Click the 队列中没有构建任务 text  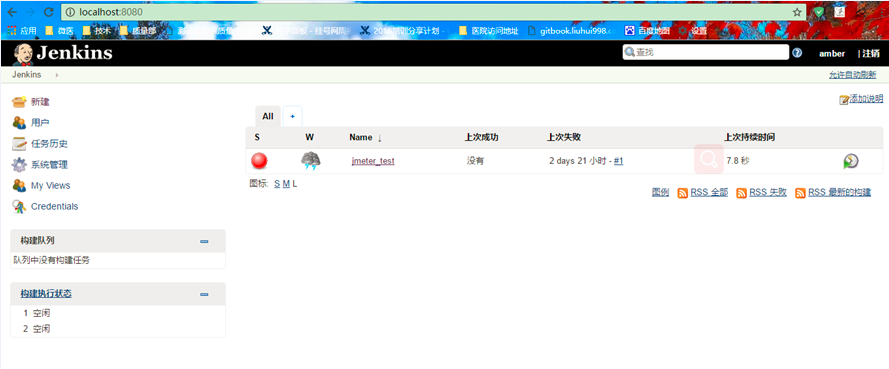tap(52, 260)
